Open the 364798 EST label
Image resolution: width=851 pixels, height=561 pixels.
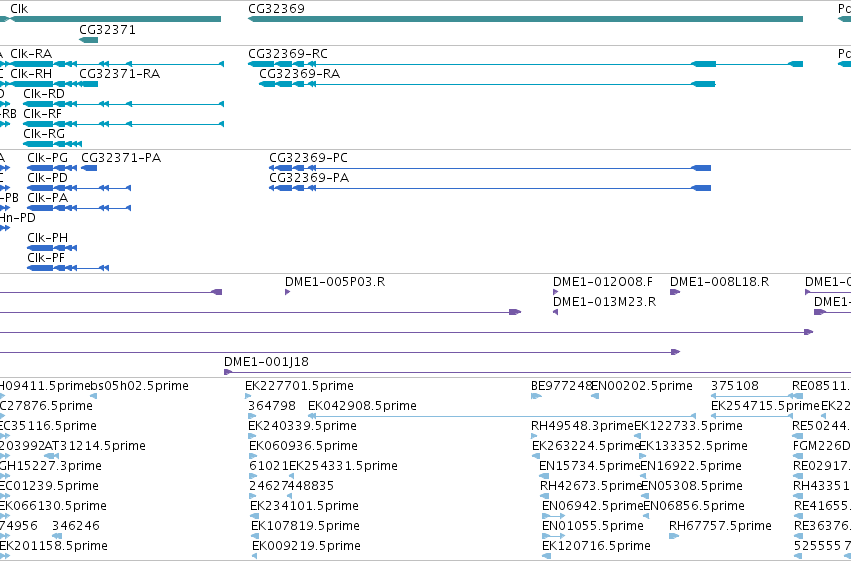(x=272, y=406)
